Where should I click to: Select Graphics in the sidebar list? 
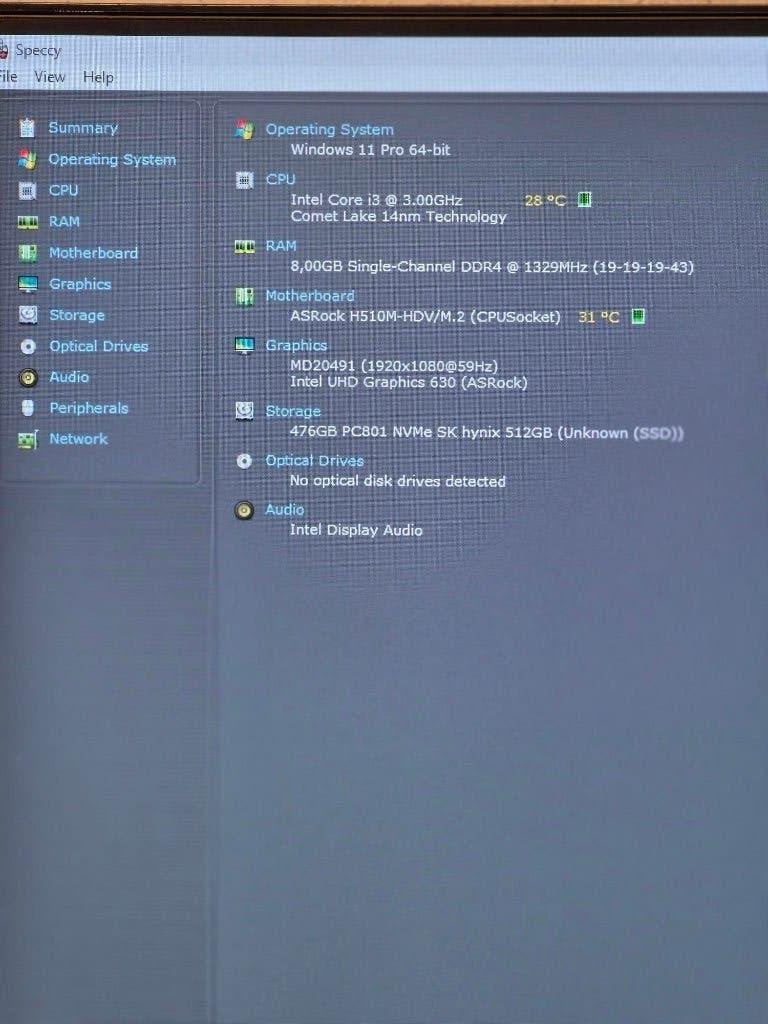(x=80, y=284)
